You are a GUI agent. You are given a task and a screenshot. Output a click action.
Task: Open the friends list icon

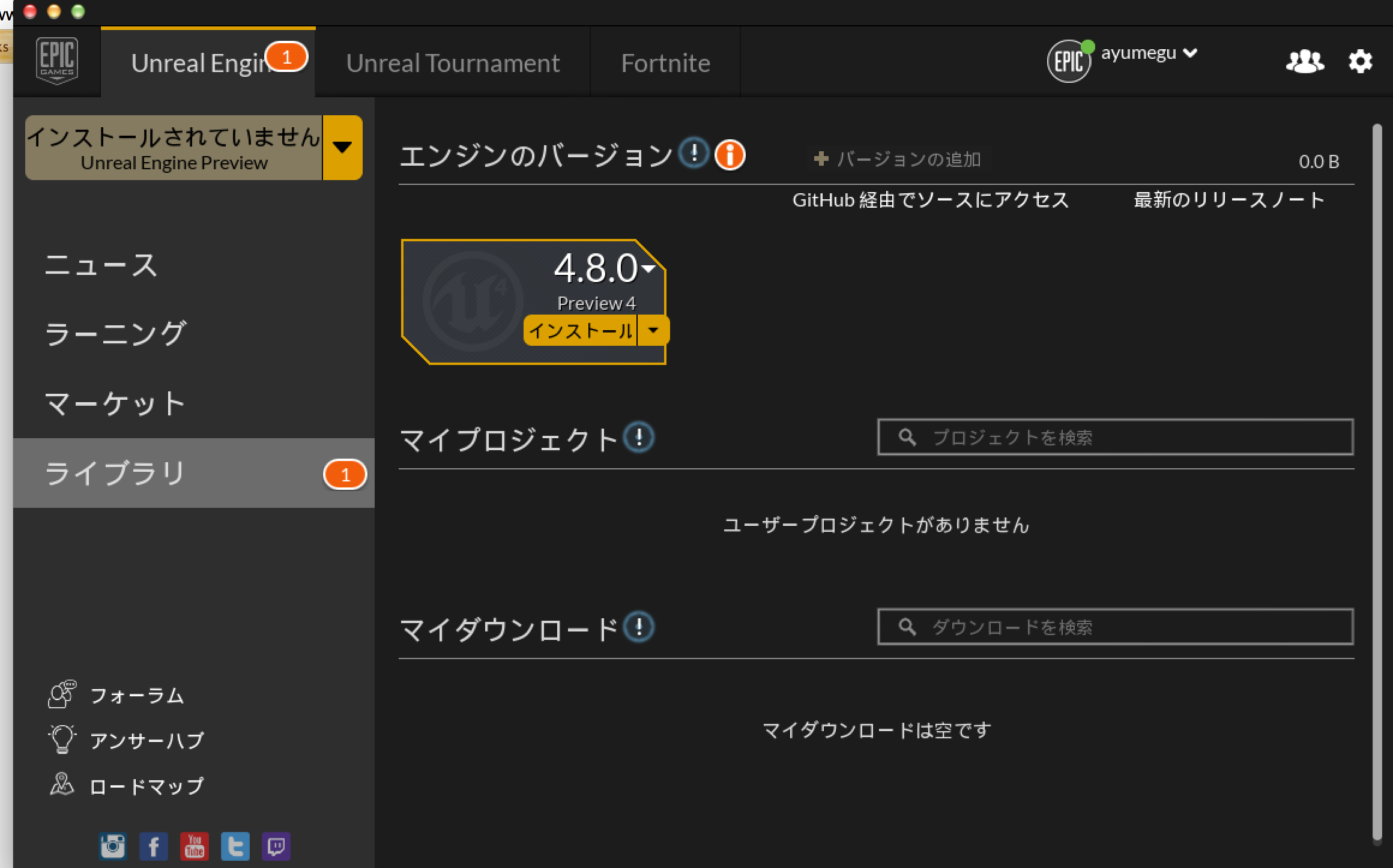(1305, 61)
